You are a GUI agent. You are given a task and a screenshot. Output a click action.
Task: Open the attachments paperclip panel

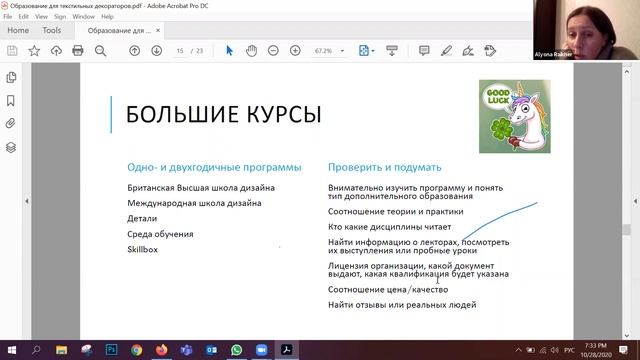pos(11,123)
